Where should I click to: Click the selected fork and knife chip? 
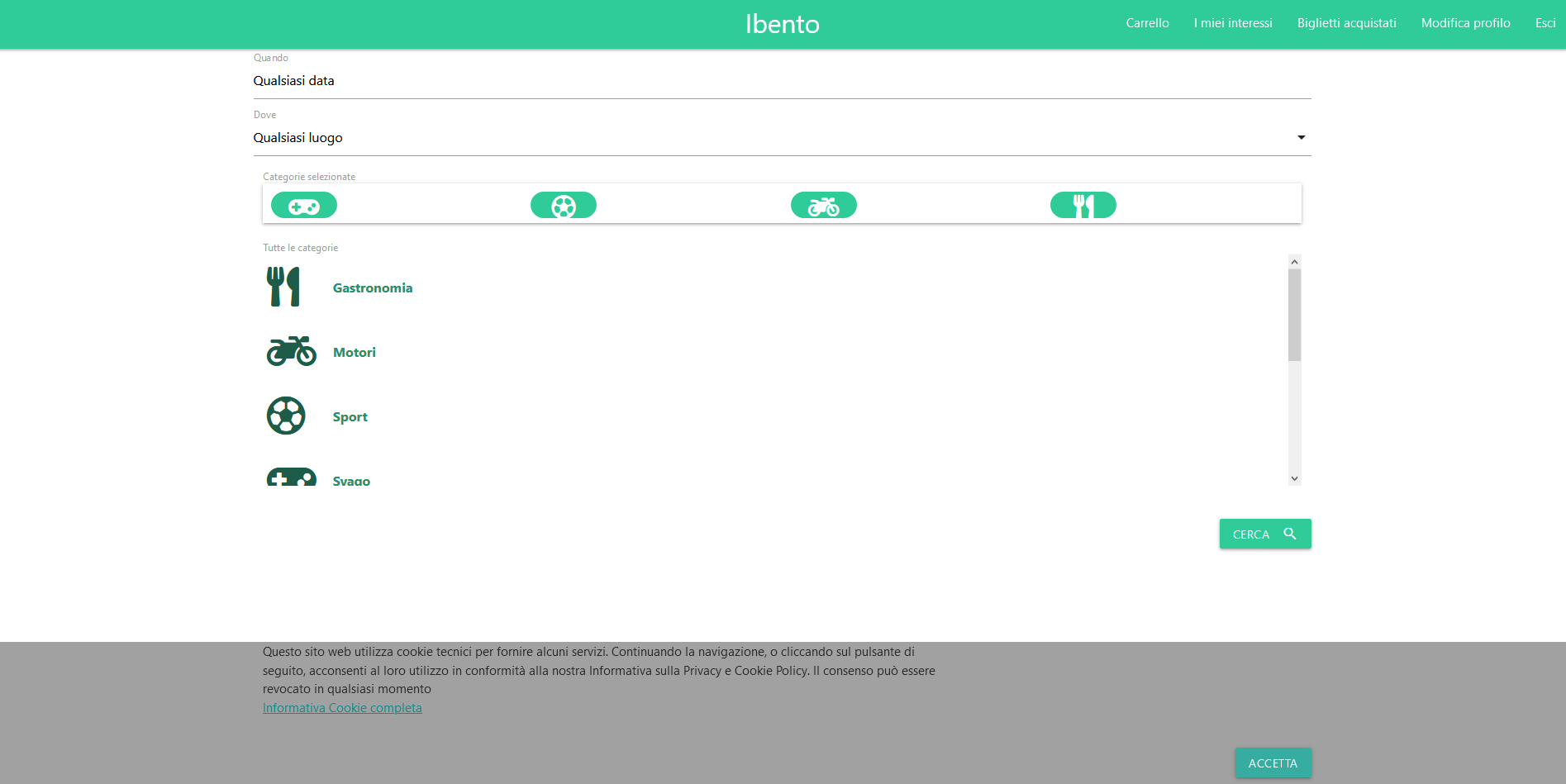(x=1083, y=206)
